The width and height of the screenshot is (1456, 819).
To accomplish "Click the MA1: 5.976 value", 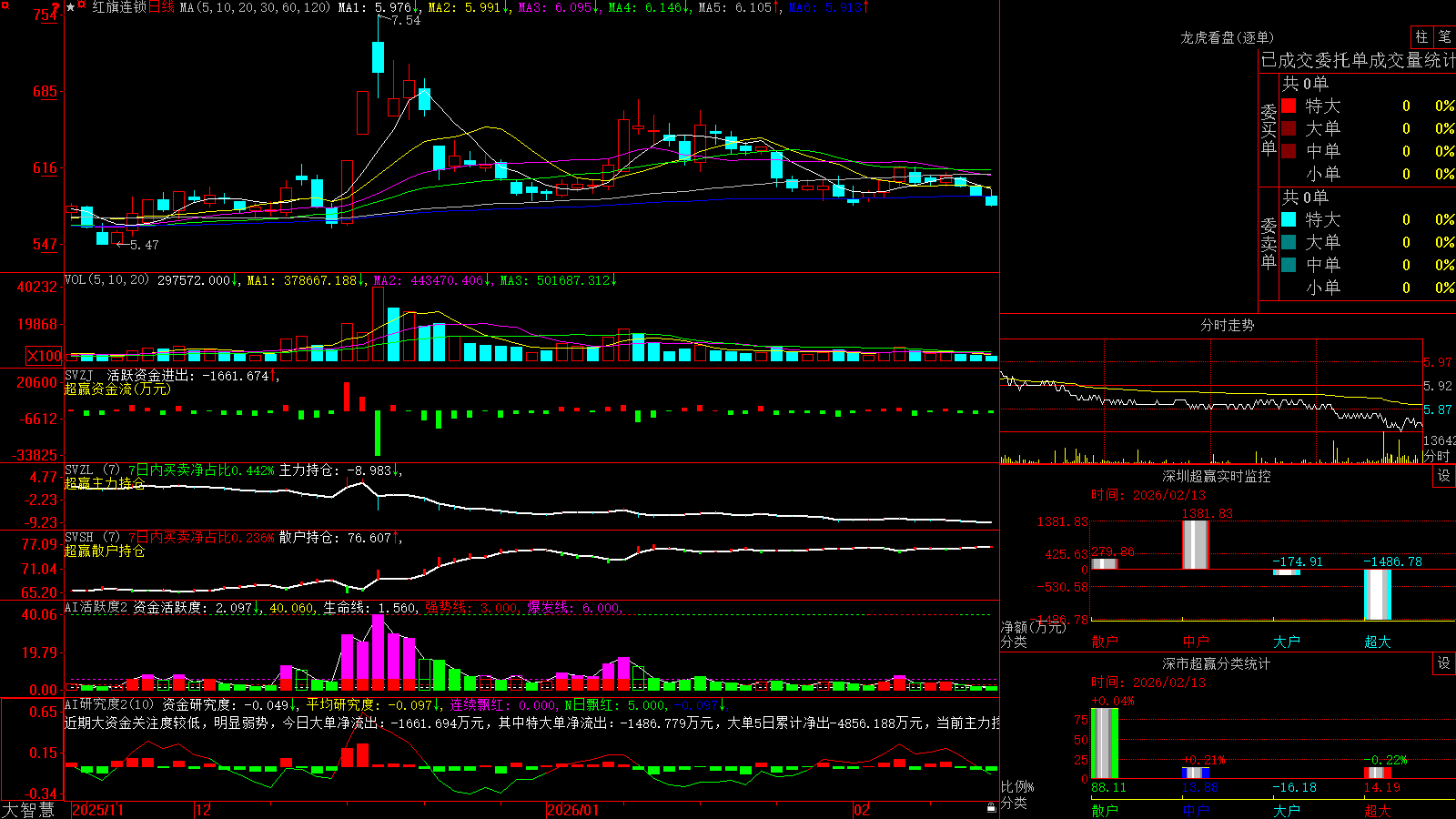I will (375, 7).
